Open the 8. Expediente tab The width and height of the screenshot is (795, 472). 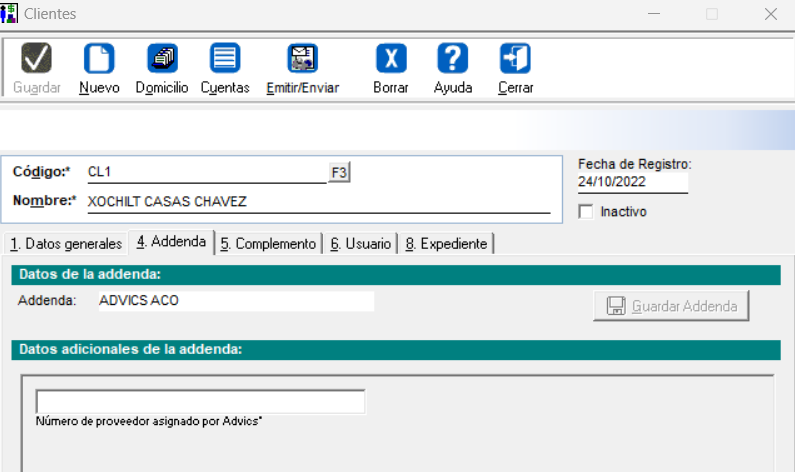click(446, 244)
